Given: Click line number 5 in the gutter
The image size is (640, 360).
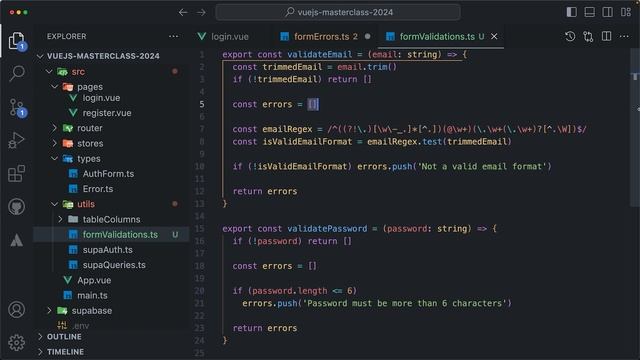Looking at the screenshot, I should 202,104.
